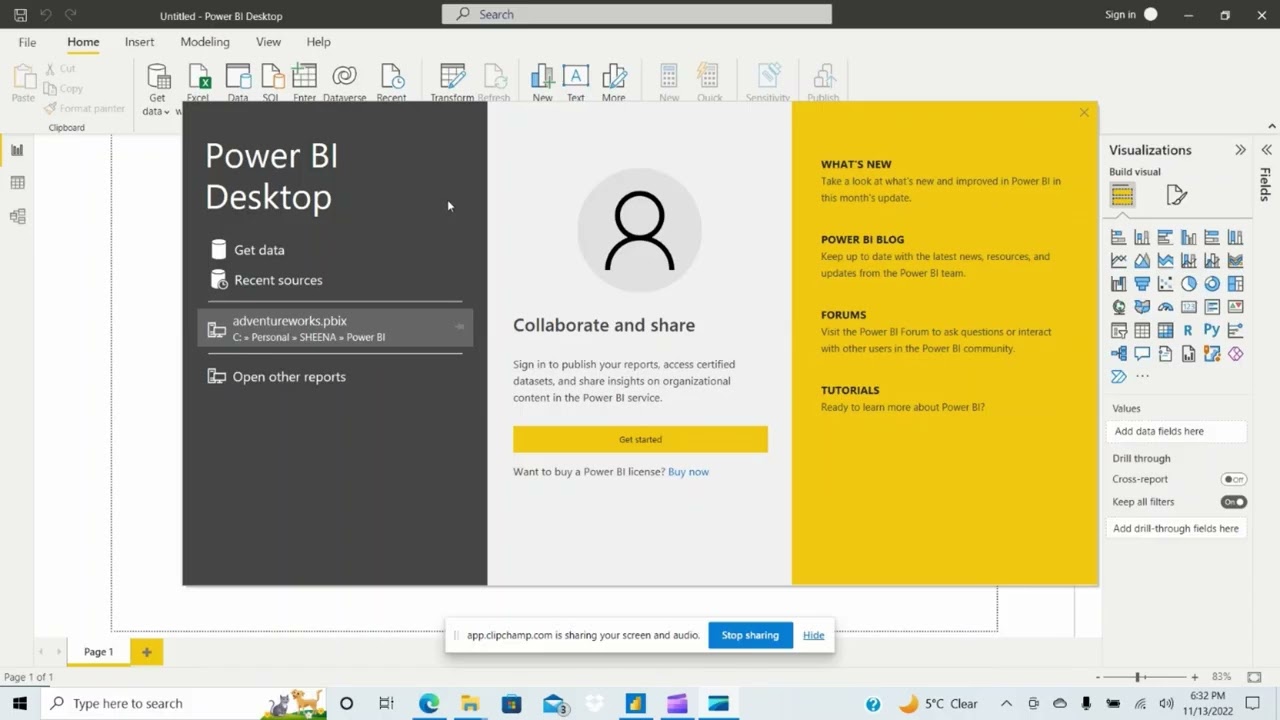Screen dimensions: 1280x720
Task: Click the Dataverse ribbon icon
Action: click(x=344, y=82)
